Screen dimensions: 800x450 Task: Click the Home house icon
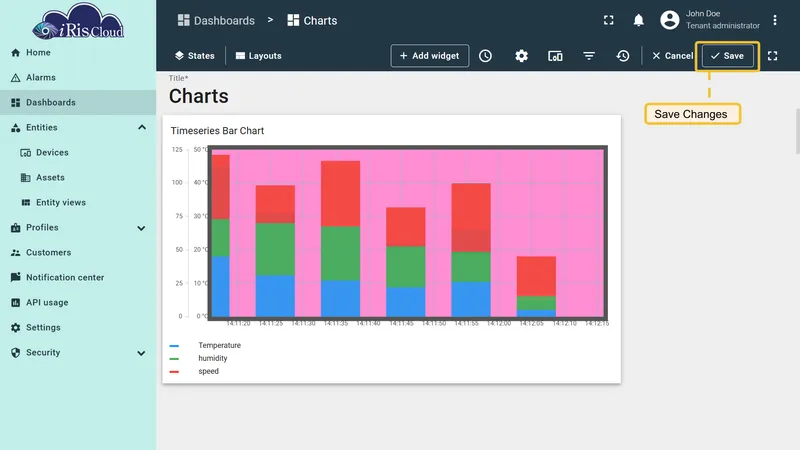(x=15, y=53)
